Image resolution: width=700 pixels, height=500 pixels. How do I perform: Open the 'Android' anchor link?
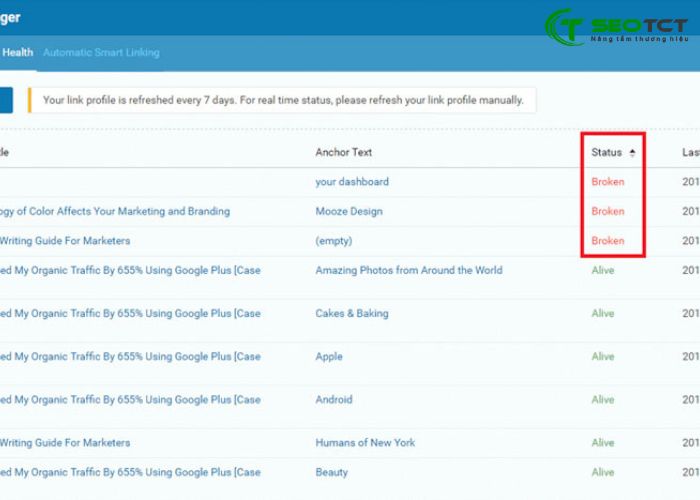(333, 400)
